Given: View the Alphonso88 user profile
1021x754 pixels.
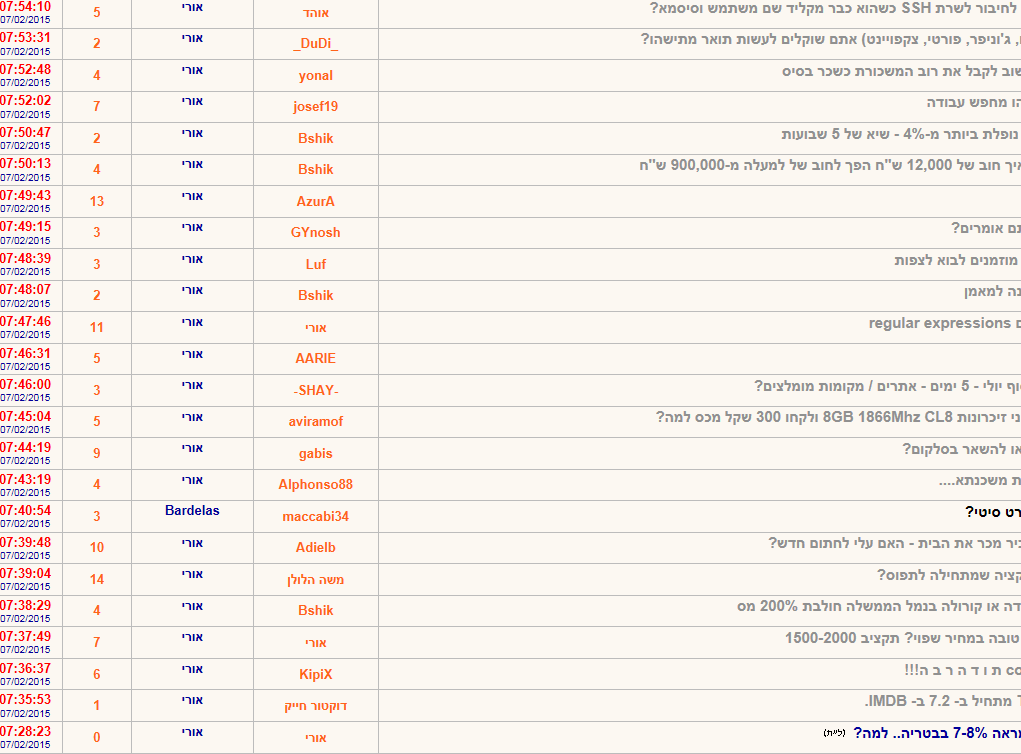Looking at the screenshot, I should (x=315, y=485).
